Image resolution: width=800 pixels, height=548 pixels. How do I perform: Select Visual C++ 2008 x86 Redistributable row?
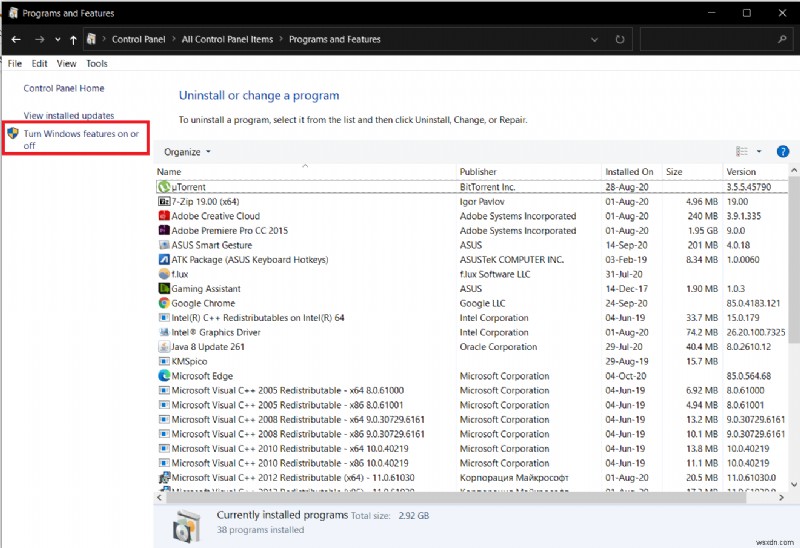pyautogui.click(x=471, y=434)
